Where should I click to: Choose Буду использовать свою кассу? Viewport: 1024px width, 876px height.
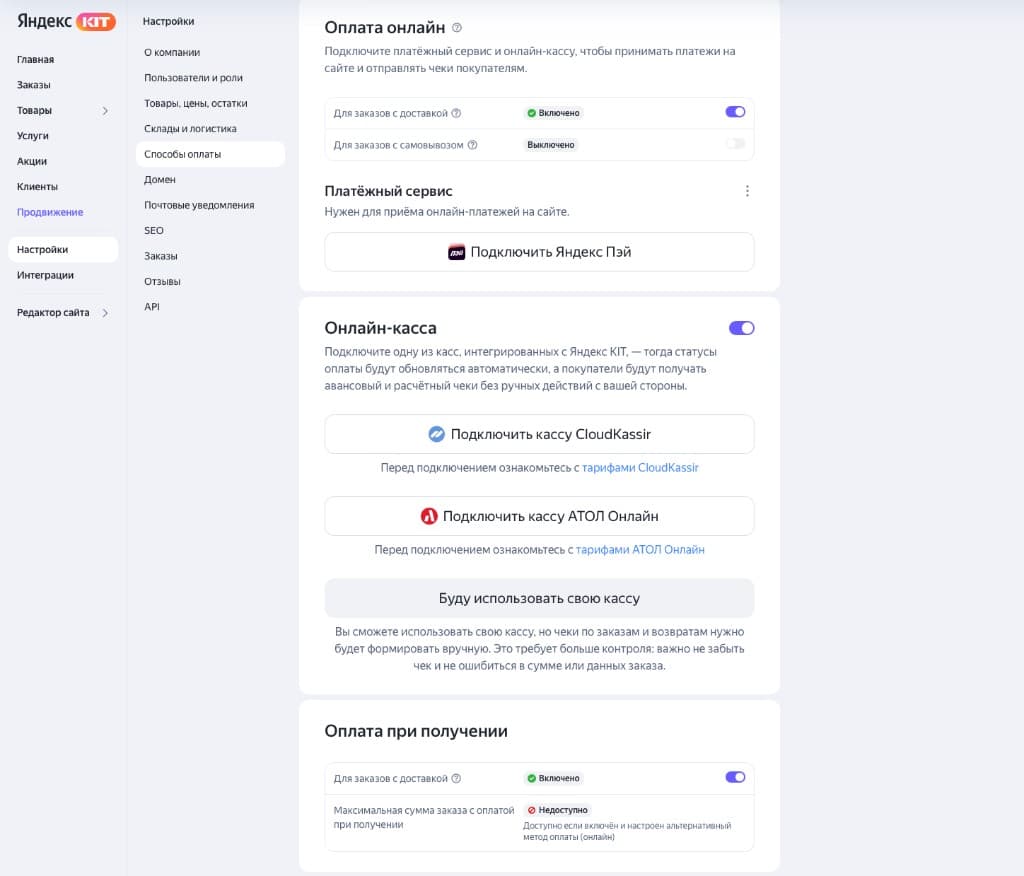pos(539,598)
